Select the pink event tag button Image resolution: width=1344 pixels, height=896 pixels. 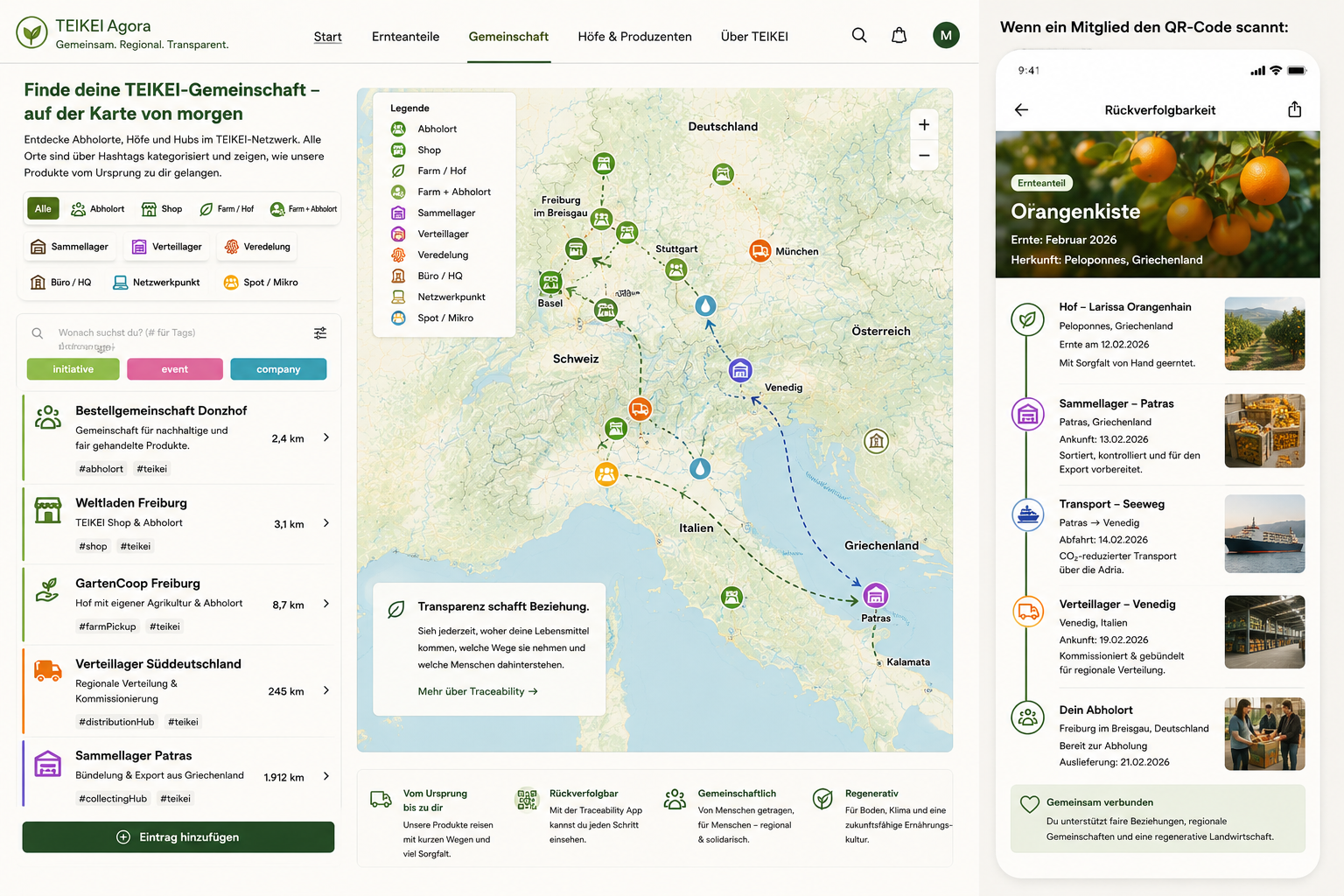[x=175, y=369]
